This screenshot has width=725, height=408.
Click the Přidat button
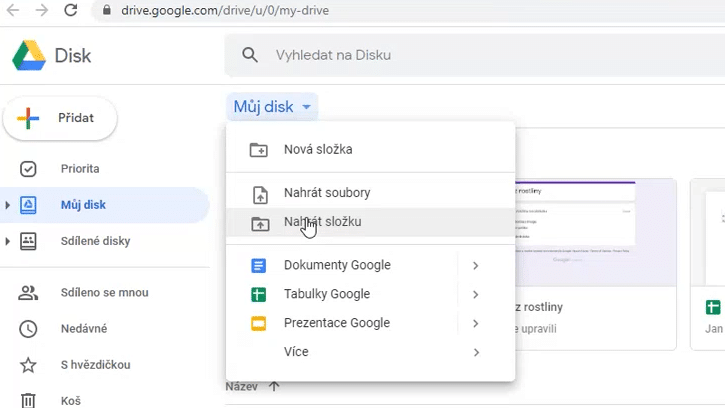point(60,118)
